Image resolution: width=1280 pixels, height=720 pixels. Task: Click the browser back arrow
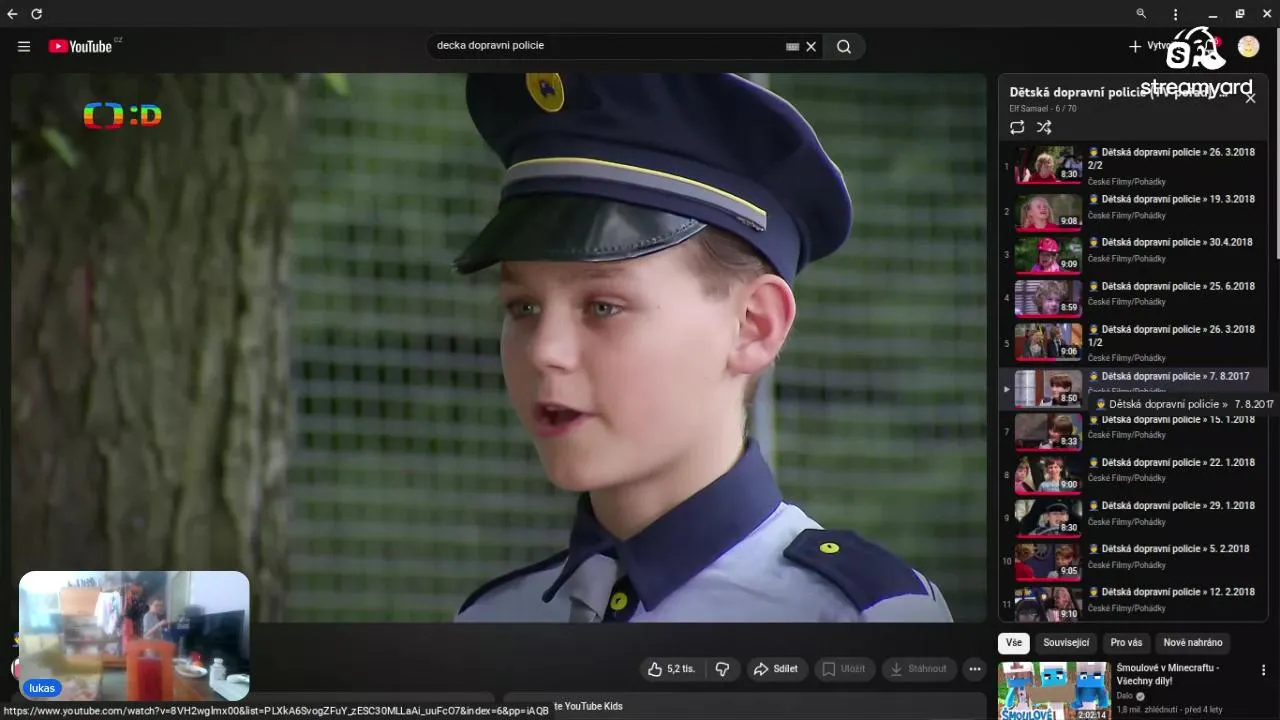12,14
